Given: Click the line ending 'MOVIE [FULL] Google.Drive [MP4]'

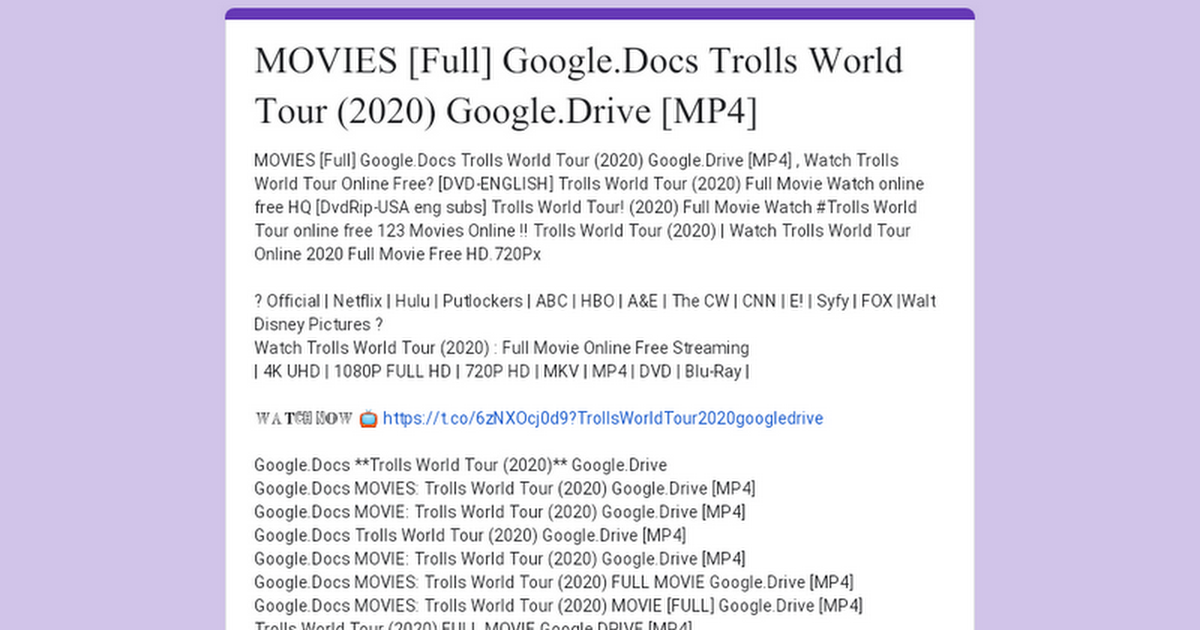Looking at the screenshot, I should pyautogui.click(x=558, y=605).
